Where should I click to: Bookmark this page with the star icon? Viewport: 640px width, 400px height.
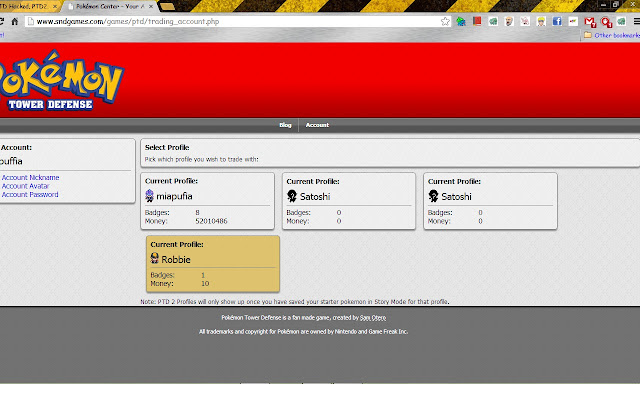click(445, 21)
